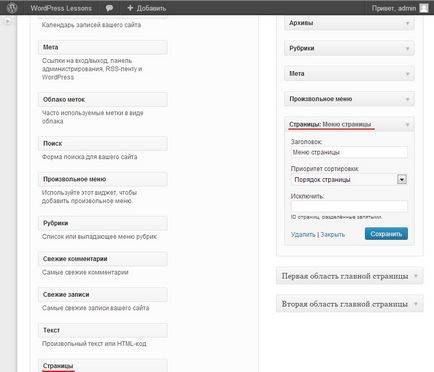Click Удалить link in widget

pyautogui.click(x=303, y=235)
